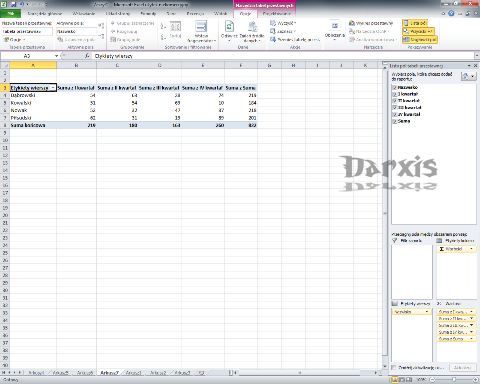The image size is (480, 384).
Task: Open the Name Box dropdown arrow
Action: 56,56
